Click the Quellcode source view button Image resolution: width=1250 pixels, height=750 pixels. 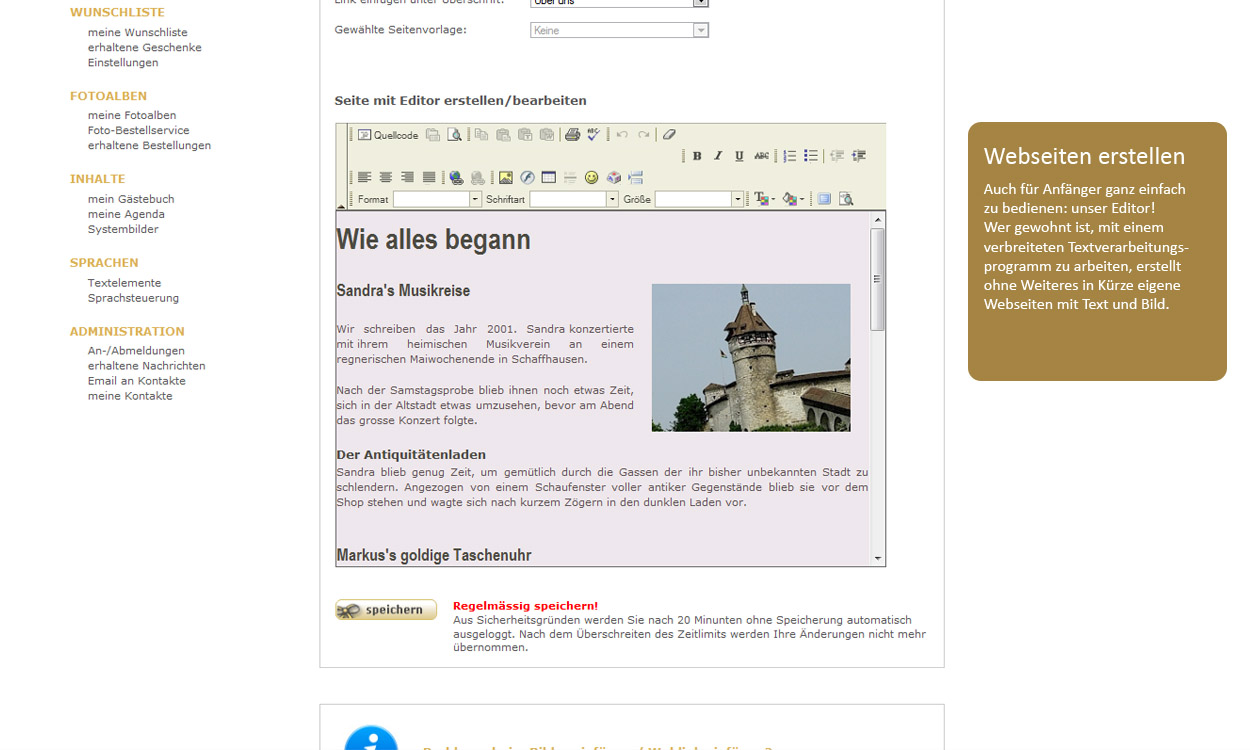(388, 135)
